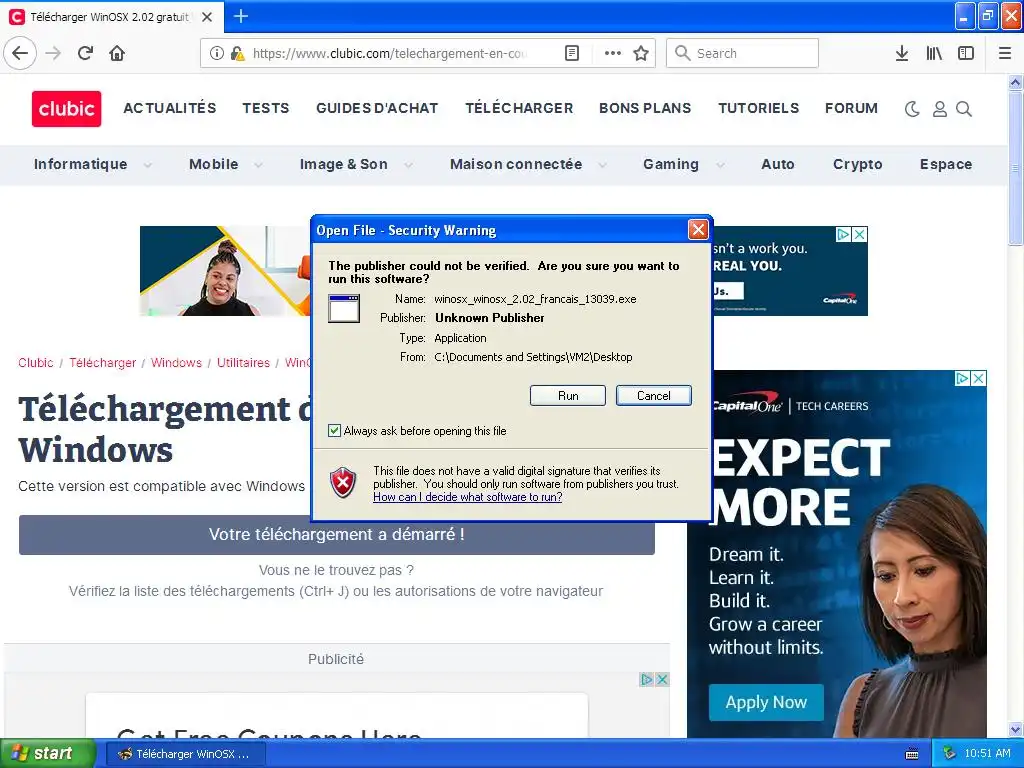Click the browser forward arrow
The image size is (1024, 768).
click(x=54, y=53)
